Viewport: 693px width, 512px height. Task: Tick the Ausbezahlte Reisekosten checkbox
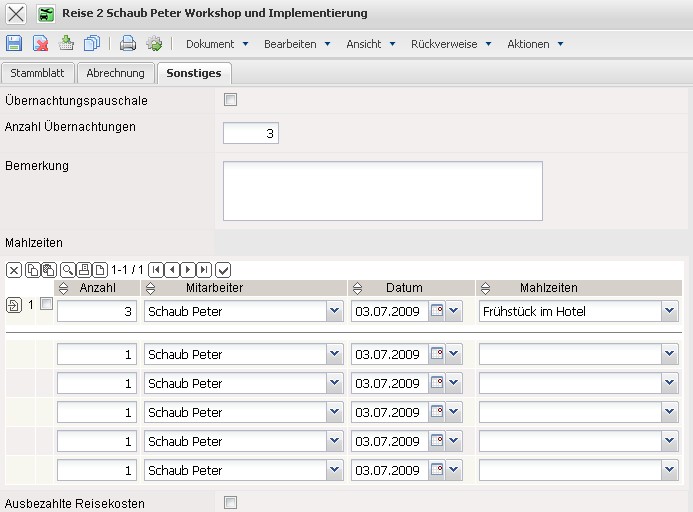231,503
